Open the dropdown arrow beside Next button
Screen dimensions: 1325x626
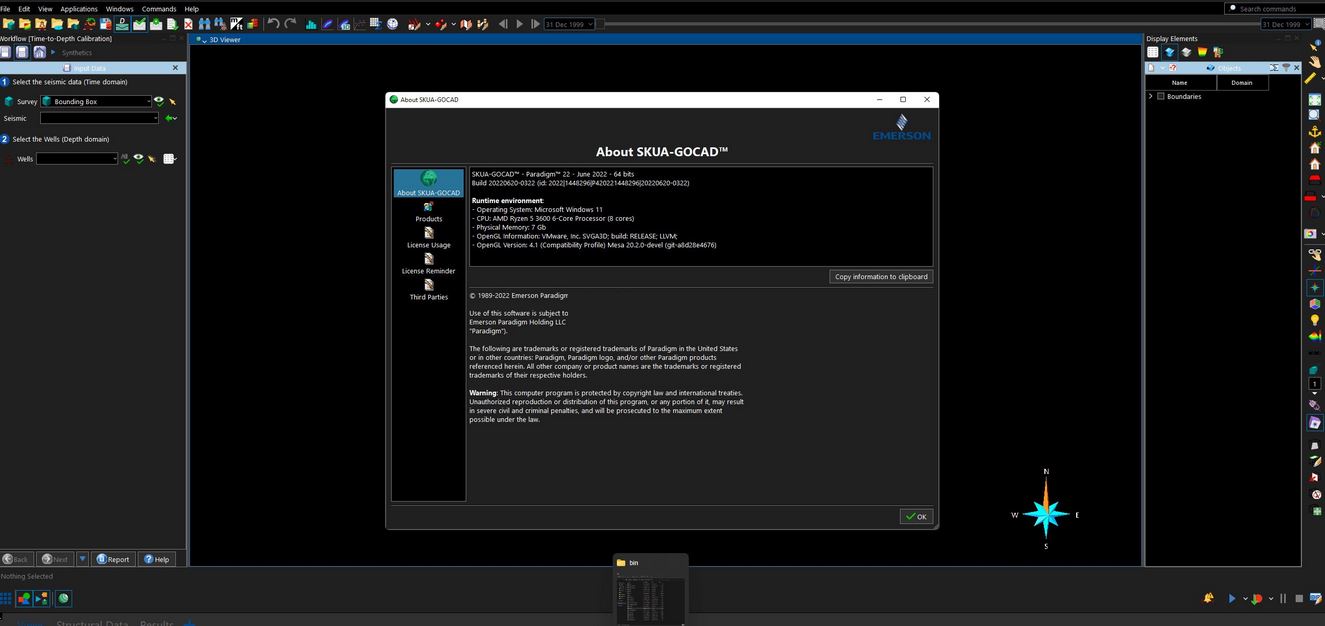(x=83, y=559)
